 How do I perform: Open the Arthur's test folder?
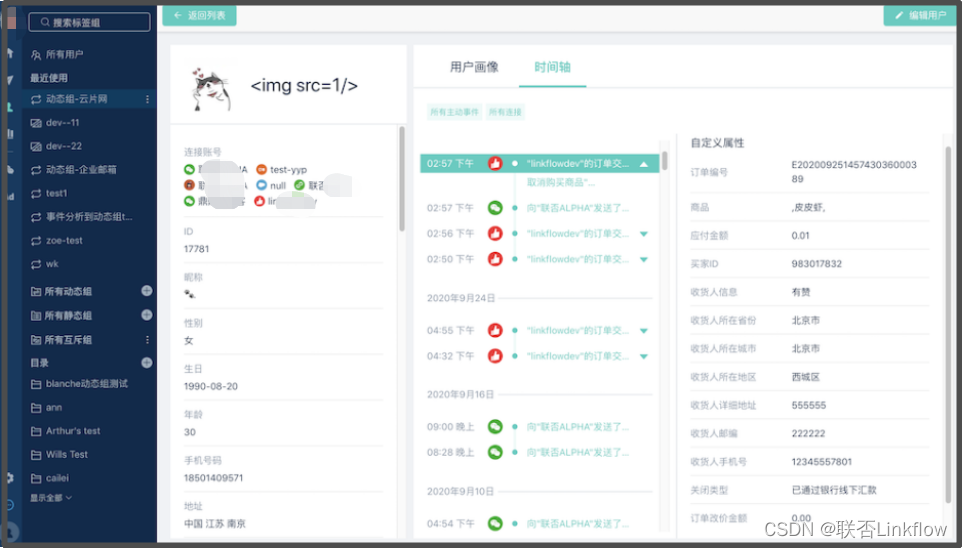click(73, 431)
